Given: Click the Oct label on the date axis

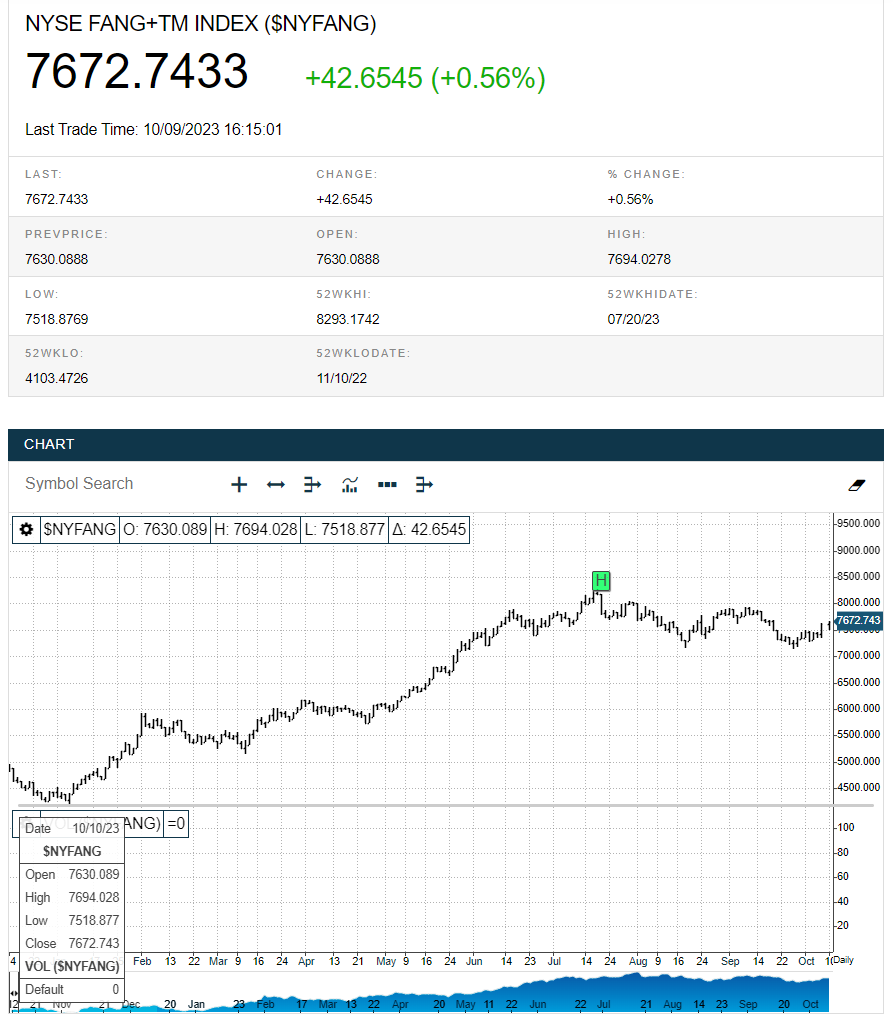Looking at the screenshot, I should pyautogui.click(x=806, y=961).
